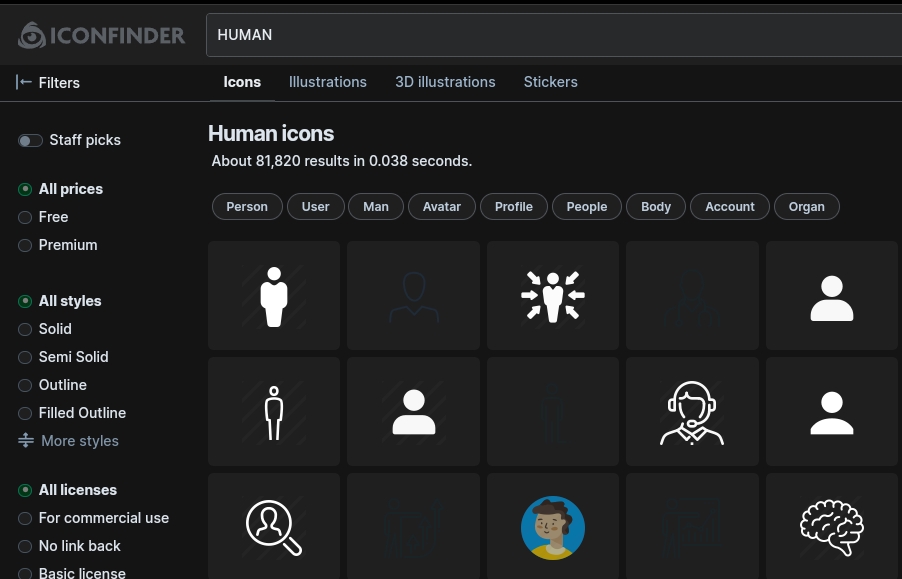Click the Man tag chip
This screenshot has width=902, height=579.
point(376,206)
